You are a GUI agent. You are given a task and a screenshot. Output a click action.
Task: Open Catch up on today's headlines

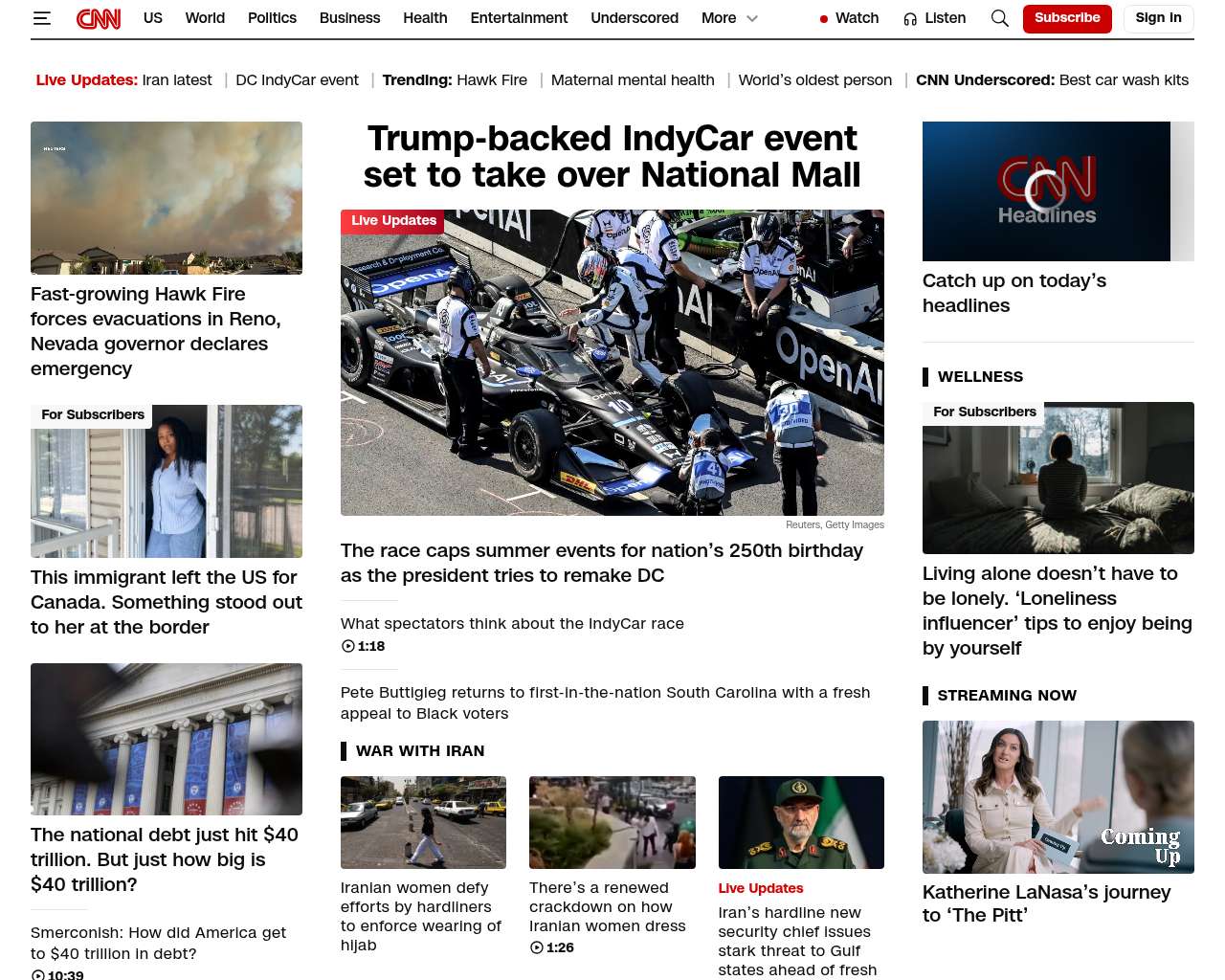pyautogui.click(x=1014, y=293)
